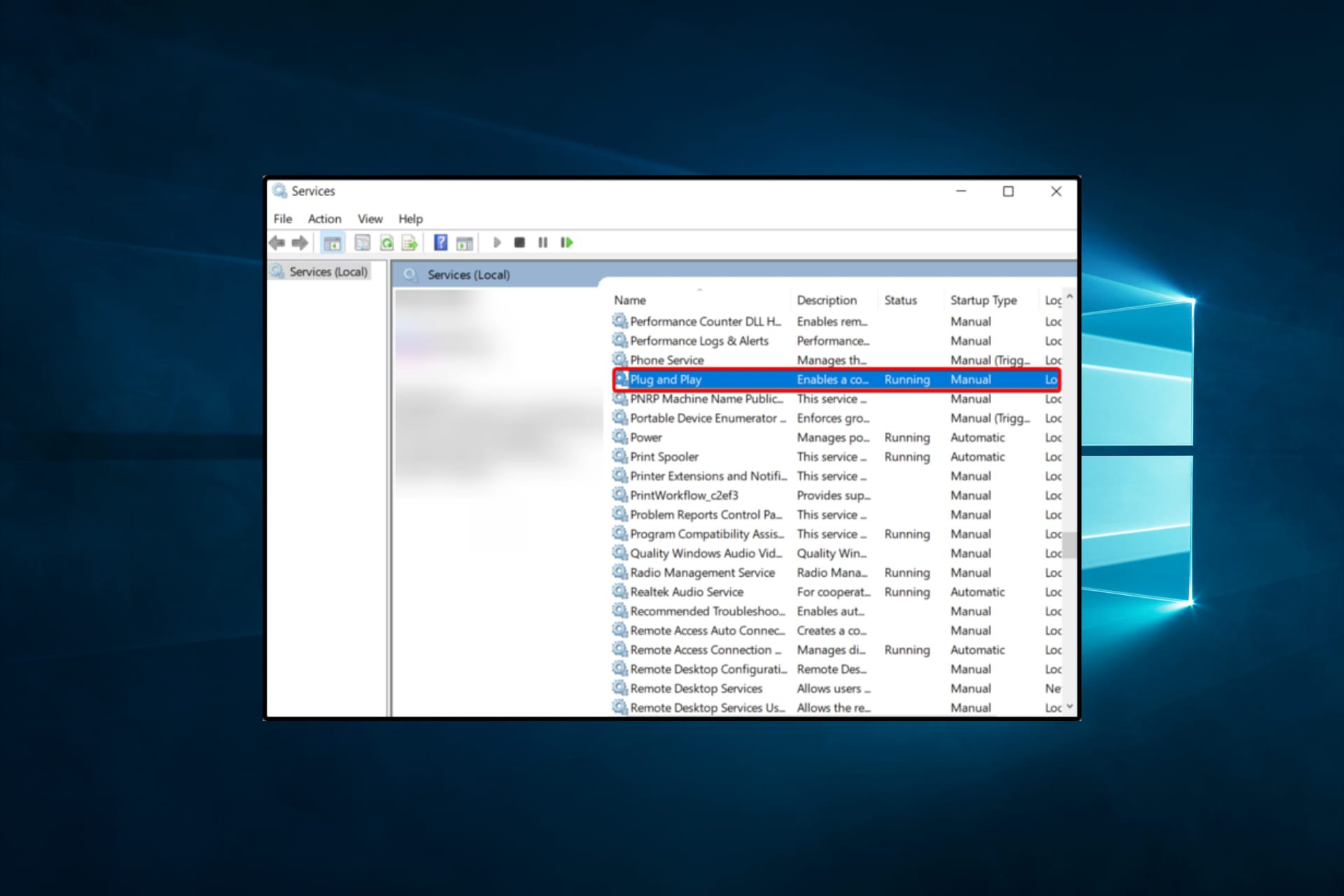The height and width of the screenshot is (896, 1344).
Task: Maximize the Services window
Action: point(1008,191)
